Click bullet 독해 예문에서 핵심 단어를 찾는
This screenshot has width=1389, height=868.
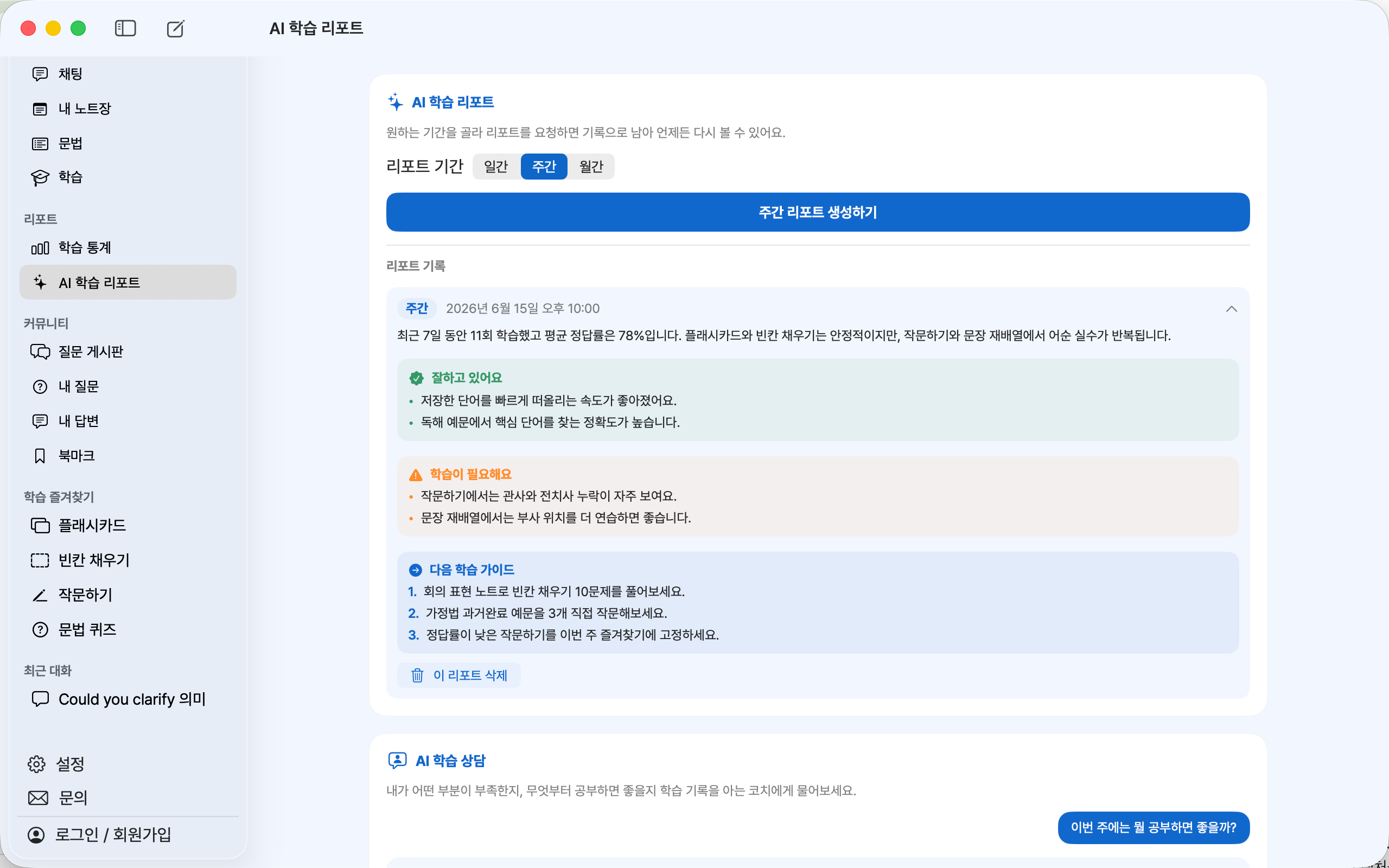[550, 422]
